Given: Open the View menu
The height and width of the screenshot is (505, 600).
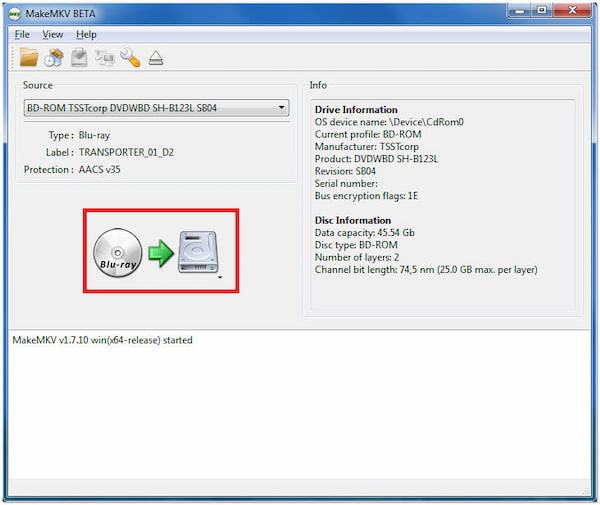Looking at the screenshot, I should (52, 34).
